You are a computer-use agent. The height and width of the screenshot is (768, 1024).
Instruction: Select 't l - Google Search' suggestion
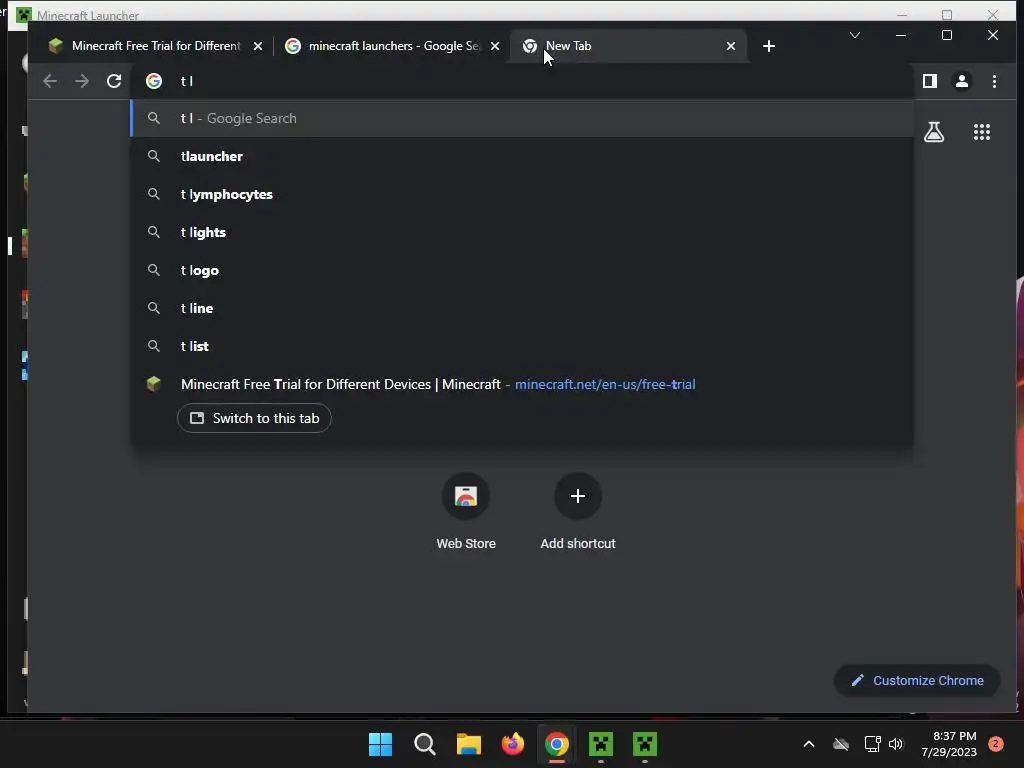pos(522,118)
